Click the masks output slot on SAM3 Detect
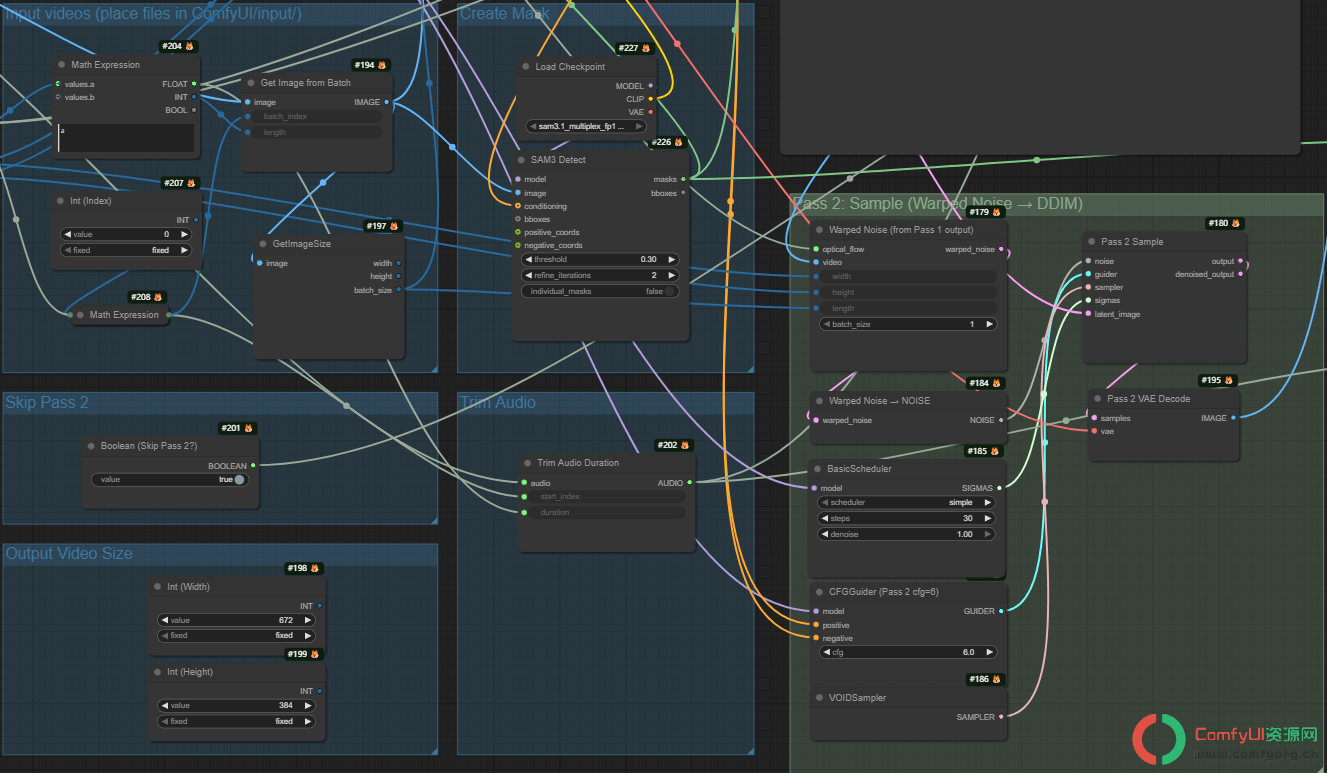This screenshot has height=773, width=1327. [683, 180]
